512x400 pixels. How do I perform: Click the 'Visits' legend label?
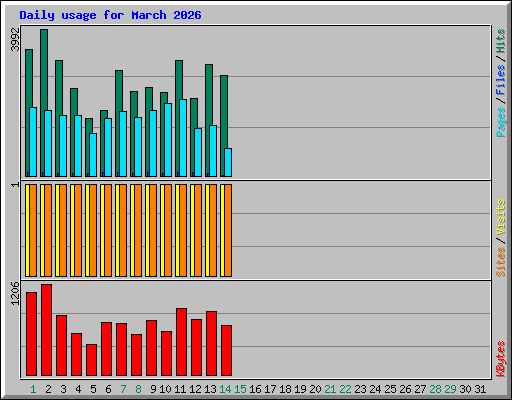click(500, 218)
